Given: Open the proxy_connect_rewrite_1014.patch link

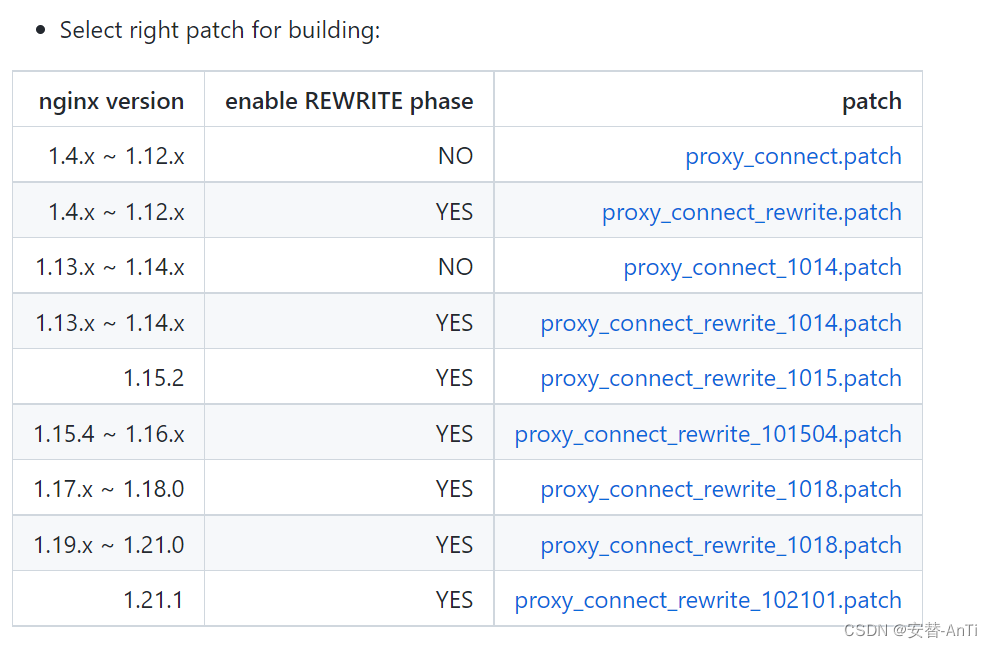Looking at the screenshot, I should [x=721, y=323].
